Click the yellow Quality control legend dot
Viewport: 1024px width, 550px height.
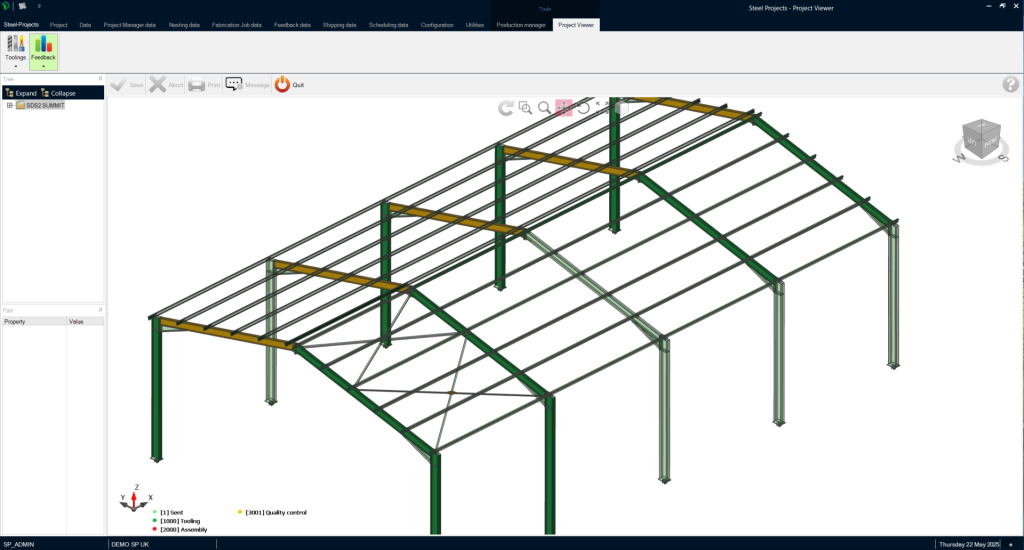[240, 512]
